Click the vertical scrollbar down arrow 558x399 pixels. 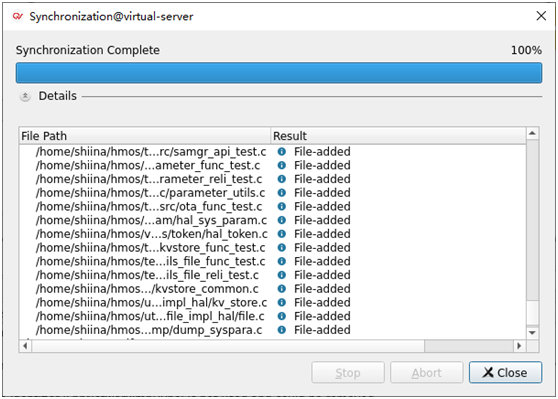pyautogui.click(x=532, y=333)
